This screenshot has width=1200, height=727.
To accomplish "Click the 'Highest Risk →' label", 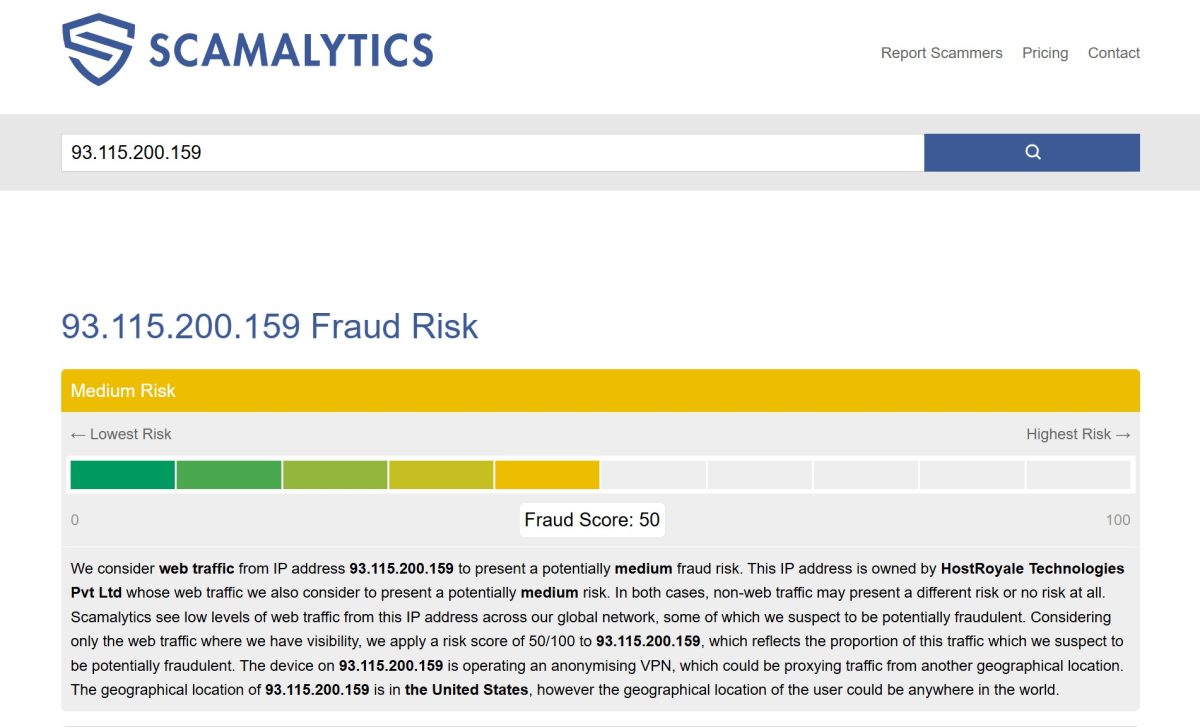I will 1078,434.
